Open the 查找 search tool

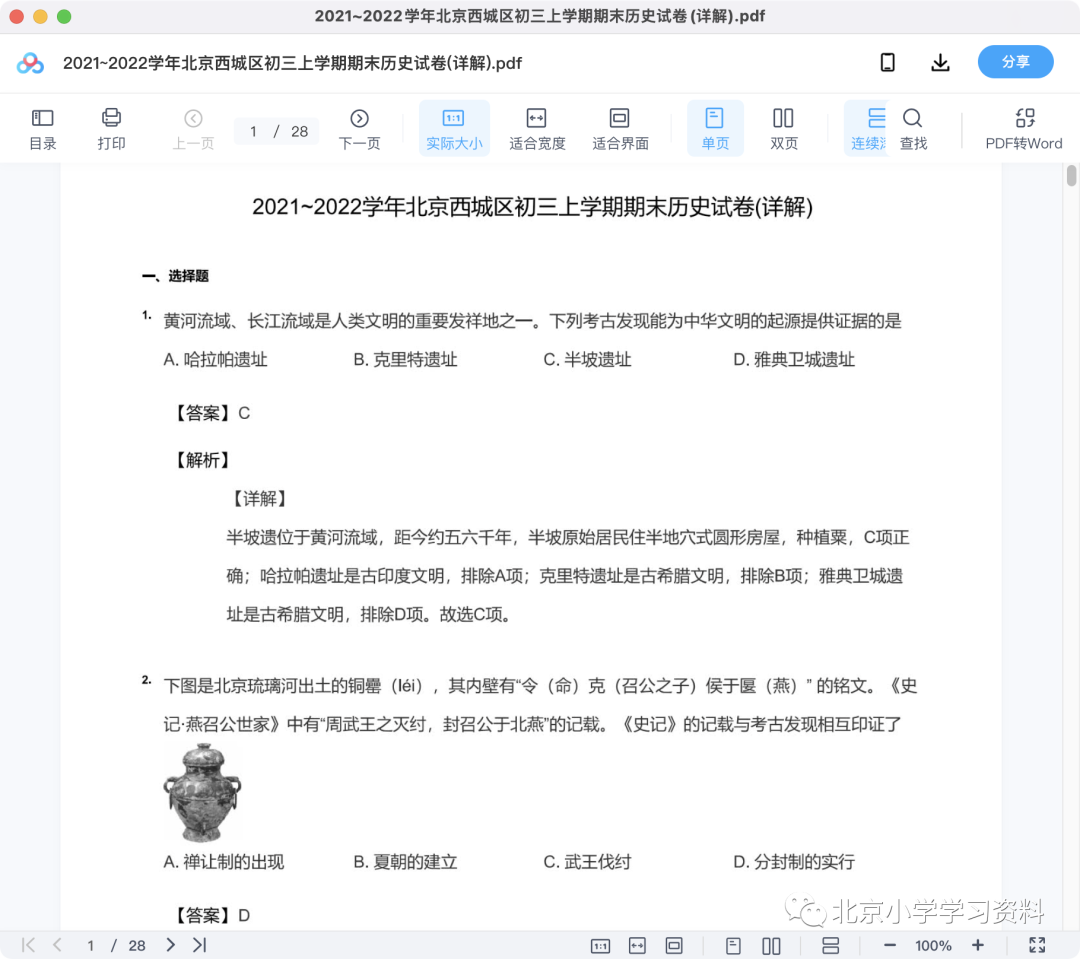coord(913,129)
